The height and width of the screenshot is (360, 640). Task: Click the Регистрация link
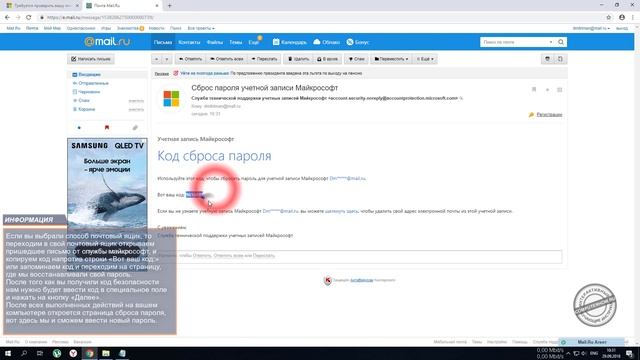tap(549, 115)
